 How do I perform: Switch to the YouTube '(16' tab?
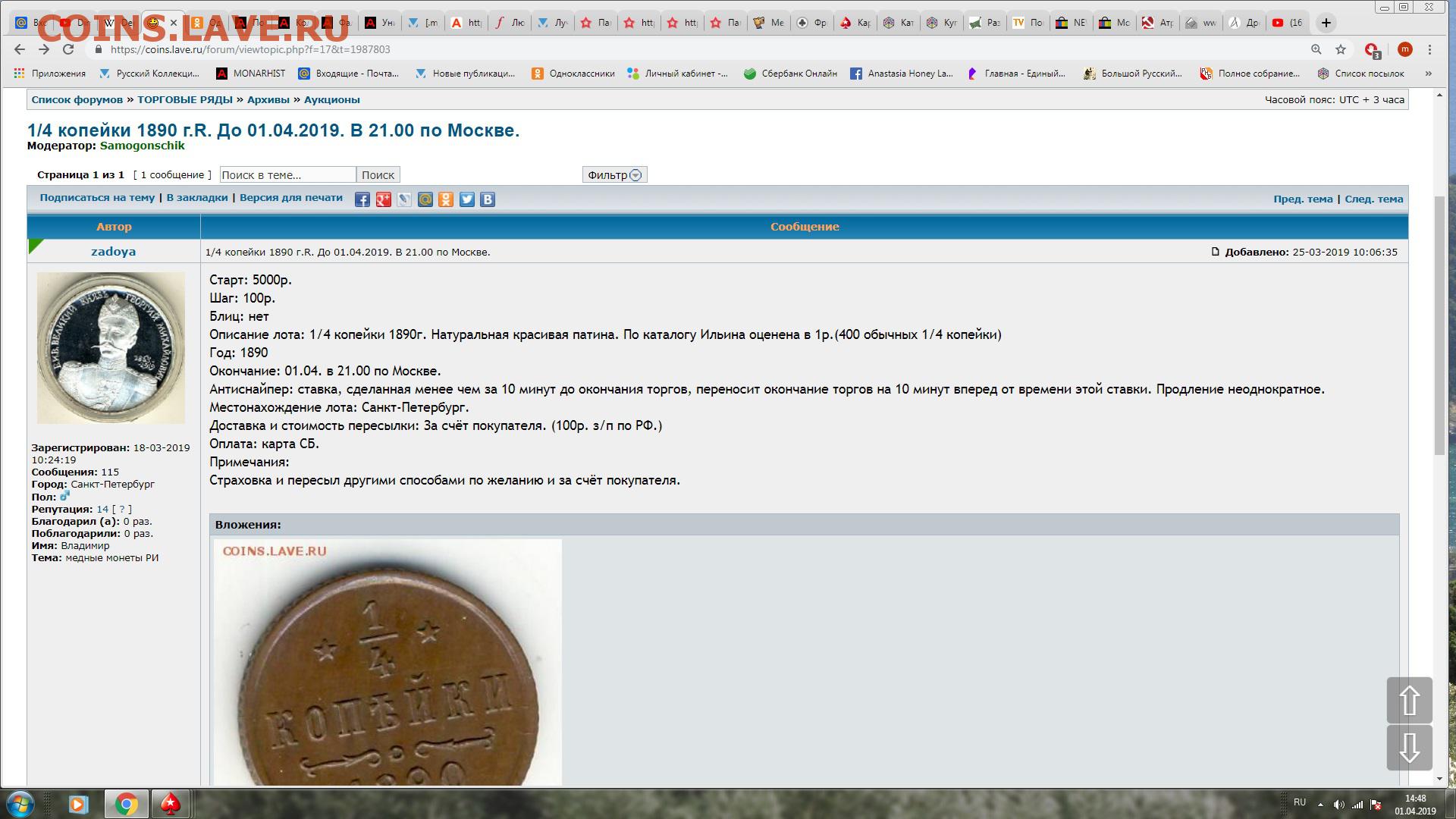pos(1288,23)
